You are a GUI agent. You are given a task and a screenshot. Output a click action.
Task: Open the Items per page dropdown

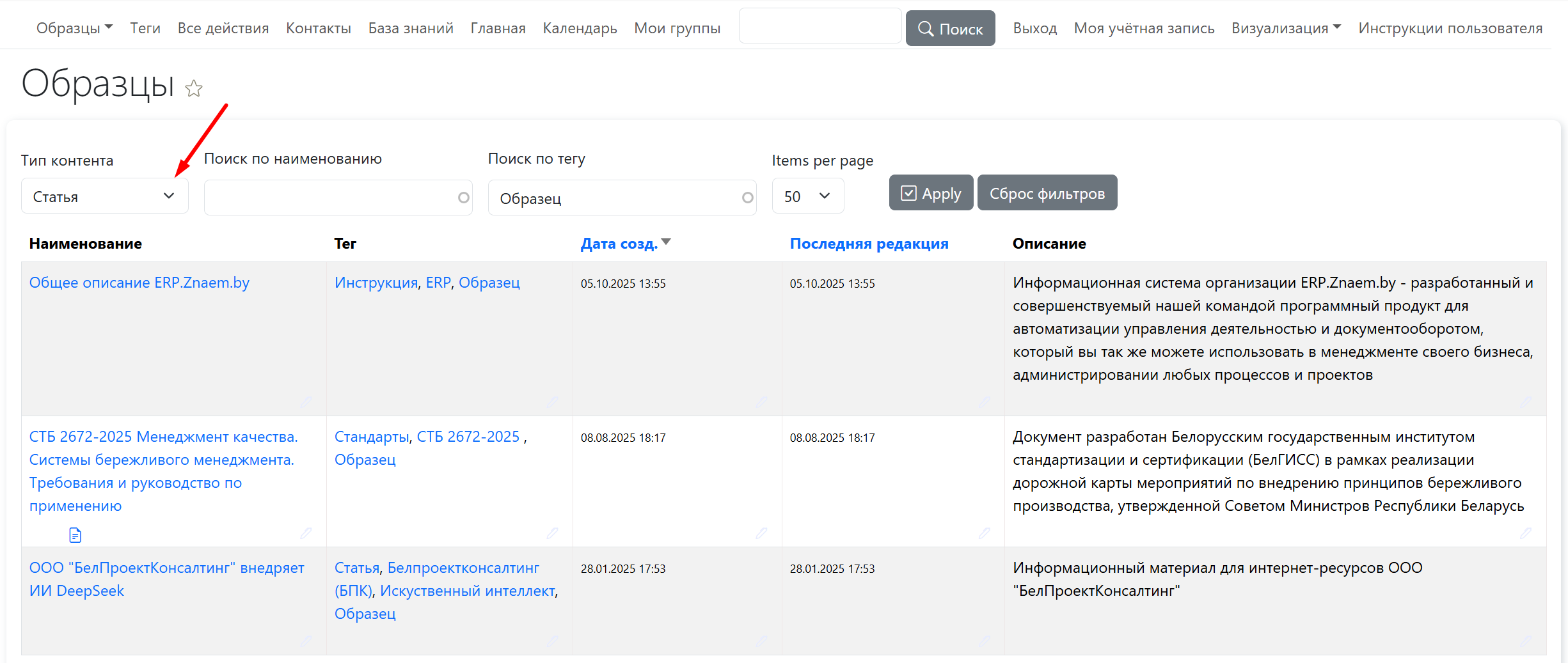(807, 196)
